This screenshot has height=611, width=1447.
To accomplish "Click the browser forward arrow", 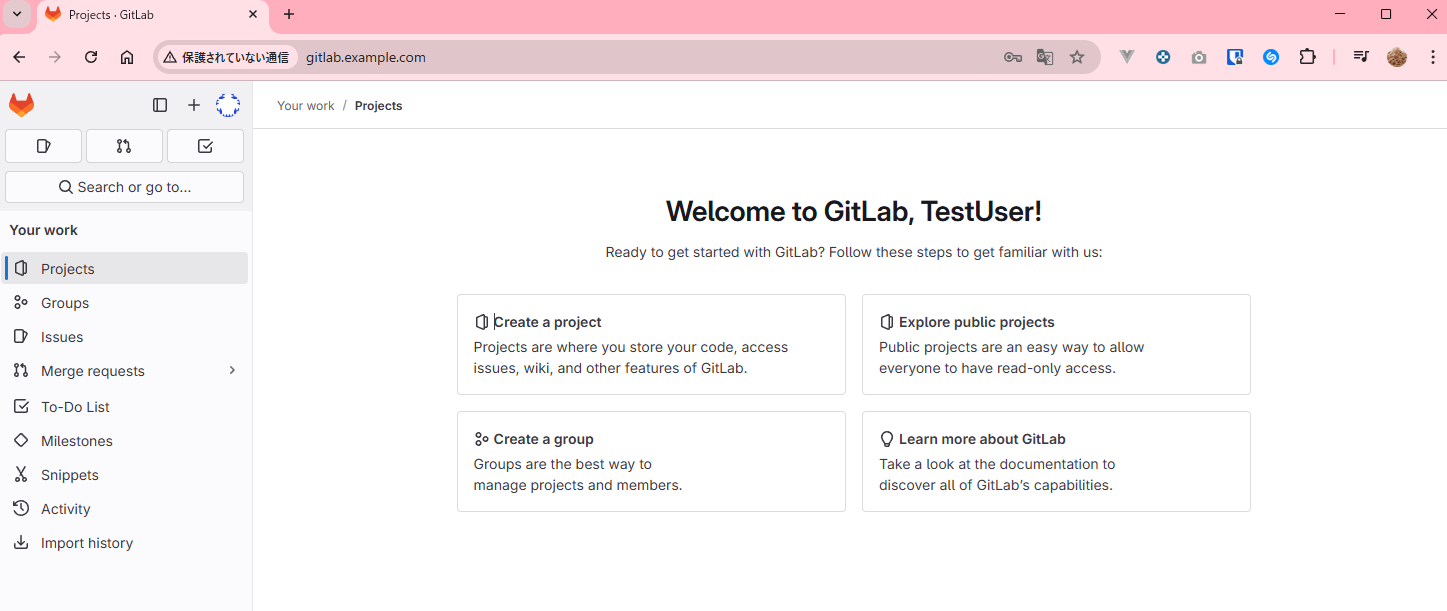I will (x=55, y=57).
